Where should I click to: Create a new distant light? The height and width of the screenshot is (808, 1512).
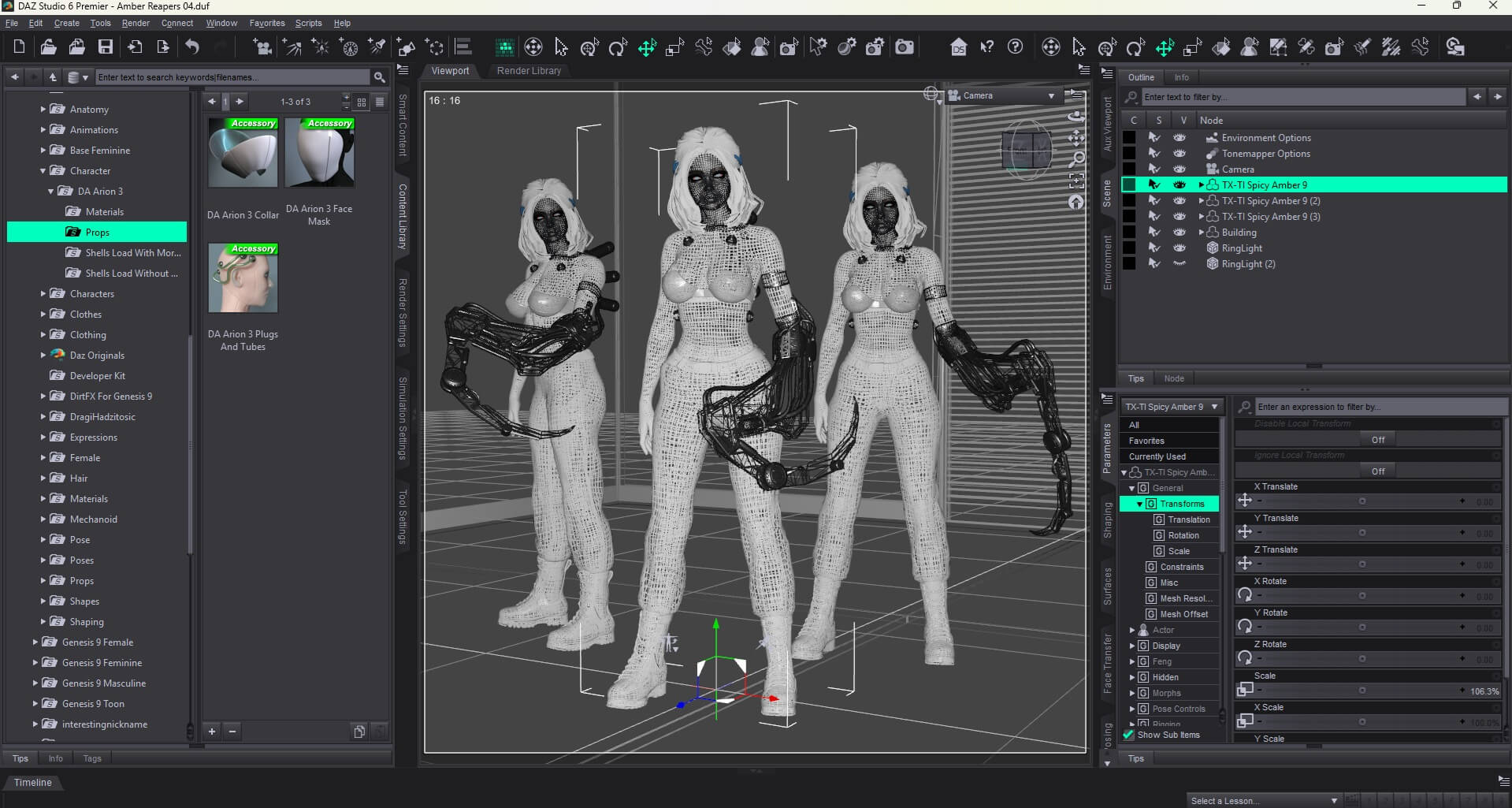point(292,47)
